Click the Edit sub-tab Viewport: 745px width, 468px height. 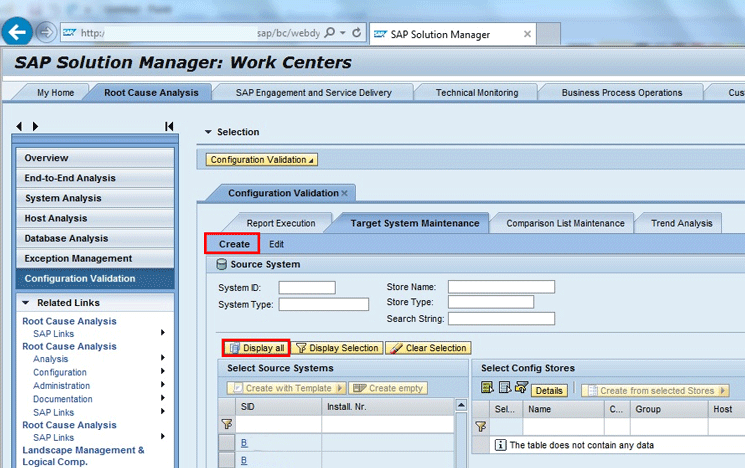276,244
